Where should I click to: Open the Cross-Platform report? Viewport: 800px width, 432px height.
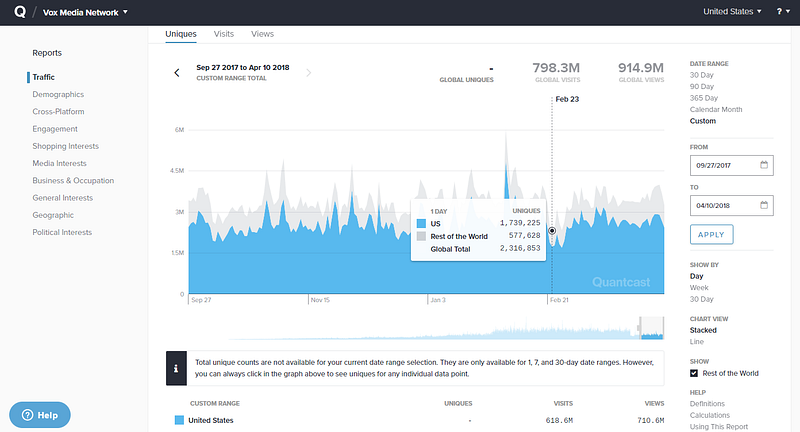58,112
